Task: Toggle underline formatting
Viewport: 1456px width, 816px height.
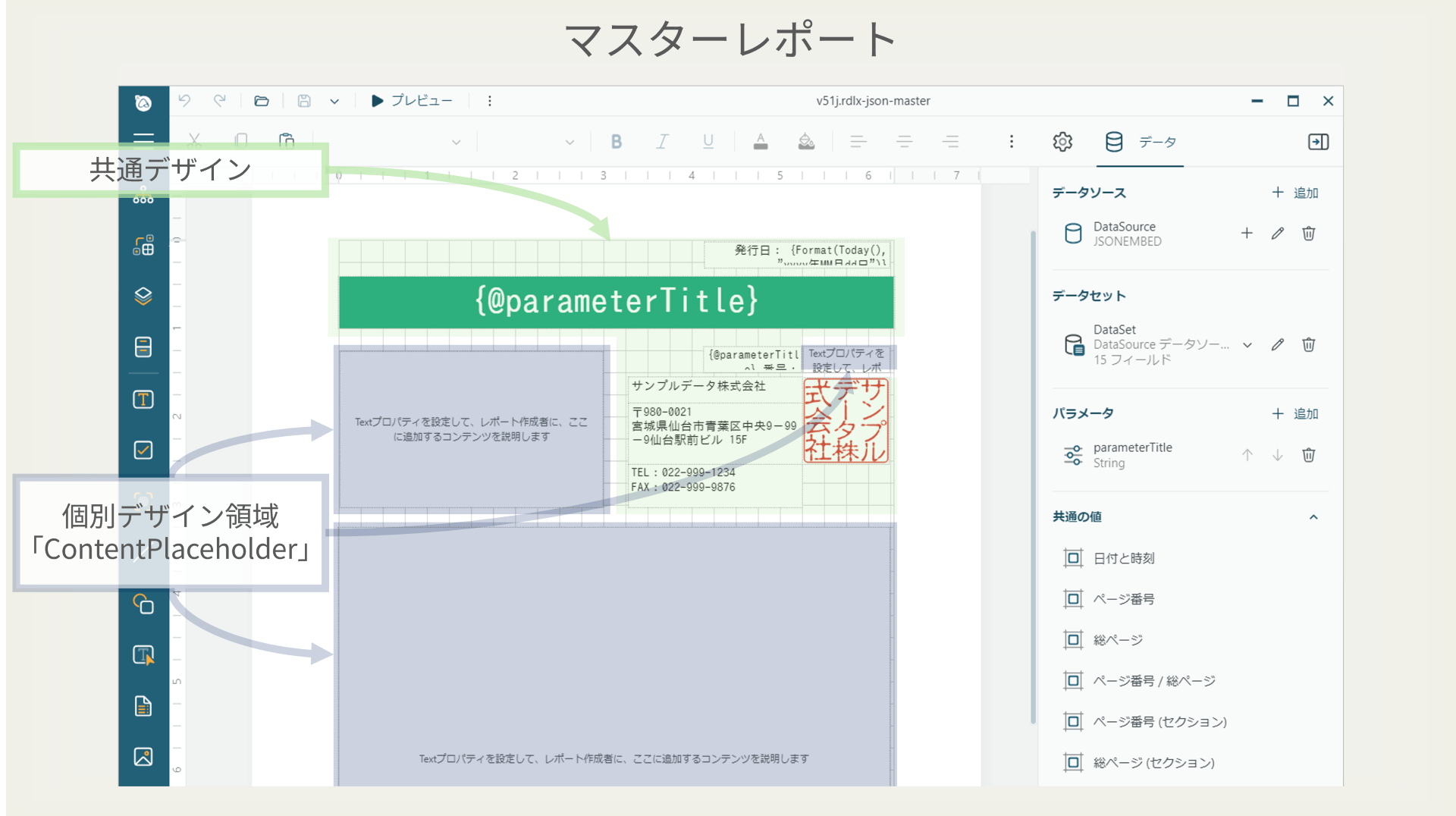Action: (x=708, y=142)
